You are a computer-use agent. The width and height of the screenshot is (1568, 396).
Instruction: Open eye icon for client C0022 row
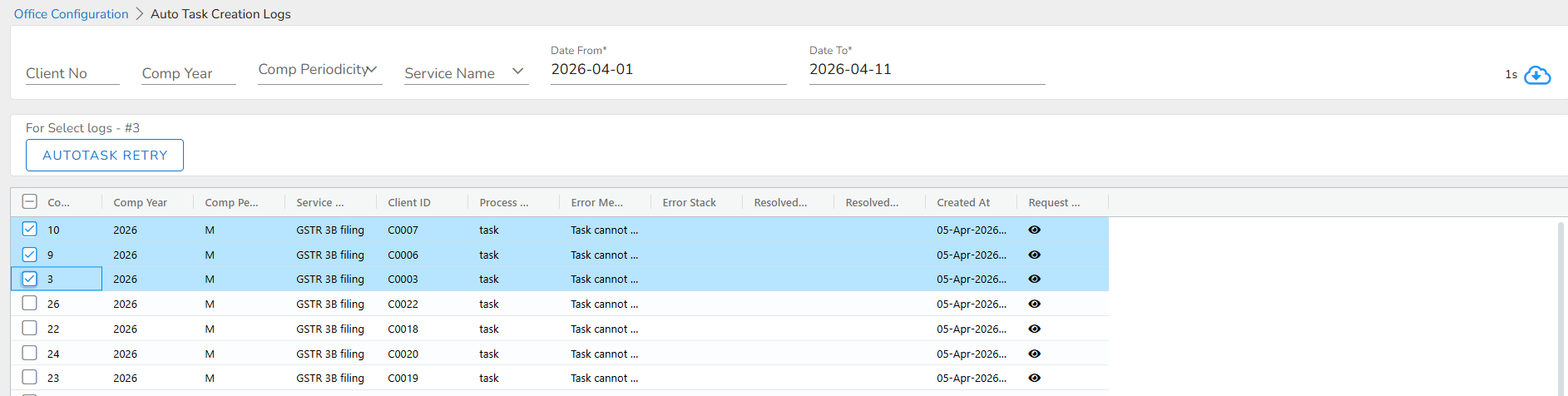tap(1034, 304)
